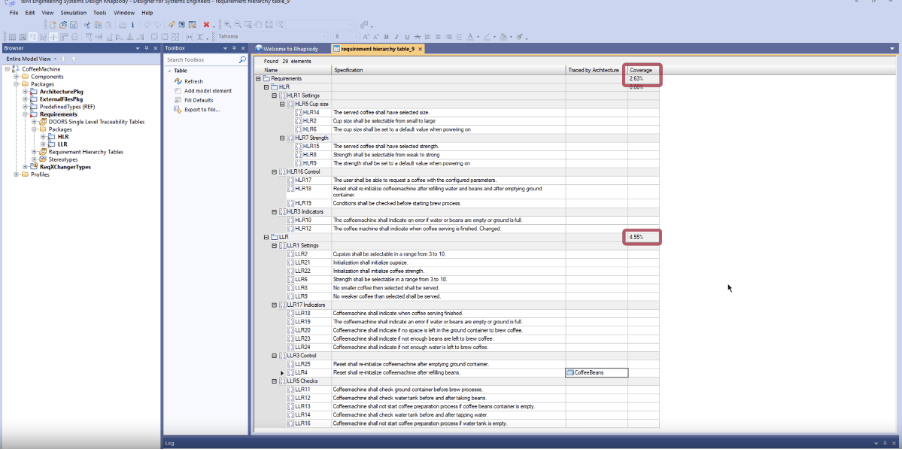Click the Italic formatting icon
Image resolution: width=902 pixels, height=450 pixels.
tap(396, 37)
